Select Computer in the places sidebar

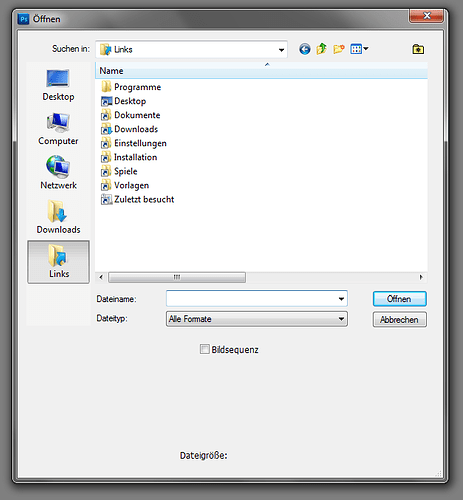tap(58, 129)
